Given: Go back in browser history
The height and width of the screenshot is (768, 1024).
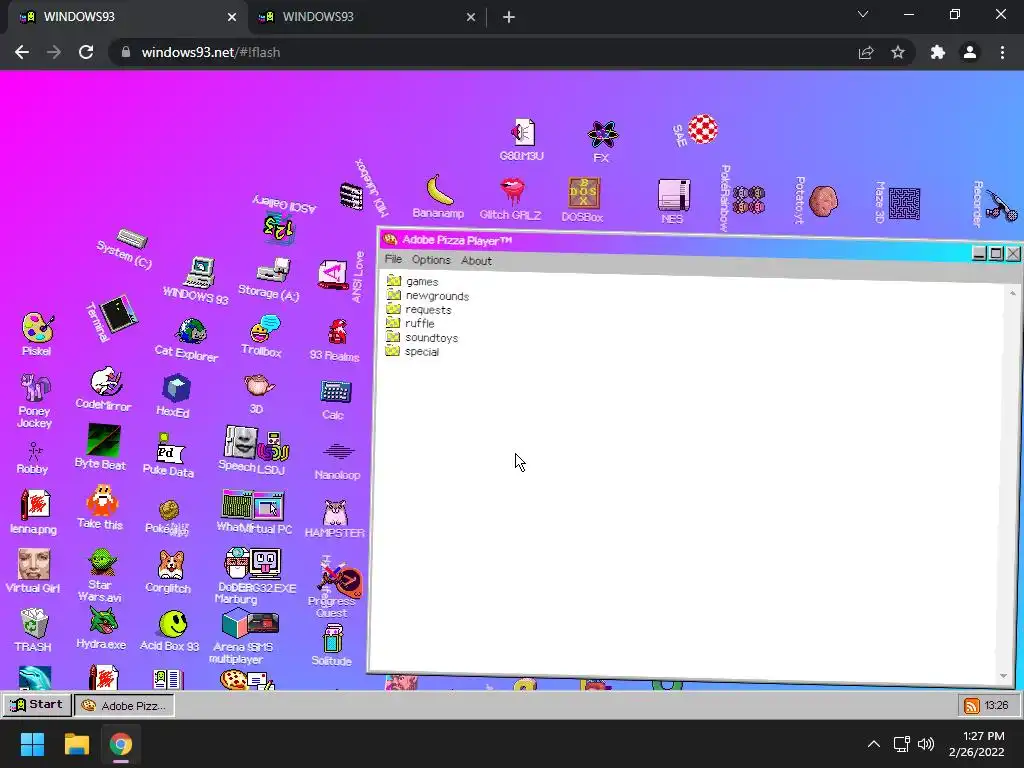Looking at the screenshot, I should pyautogui.click(x=22, y=52).
